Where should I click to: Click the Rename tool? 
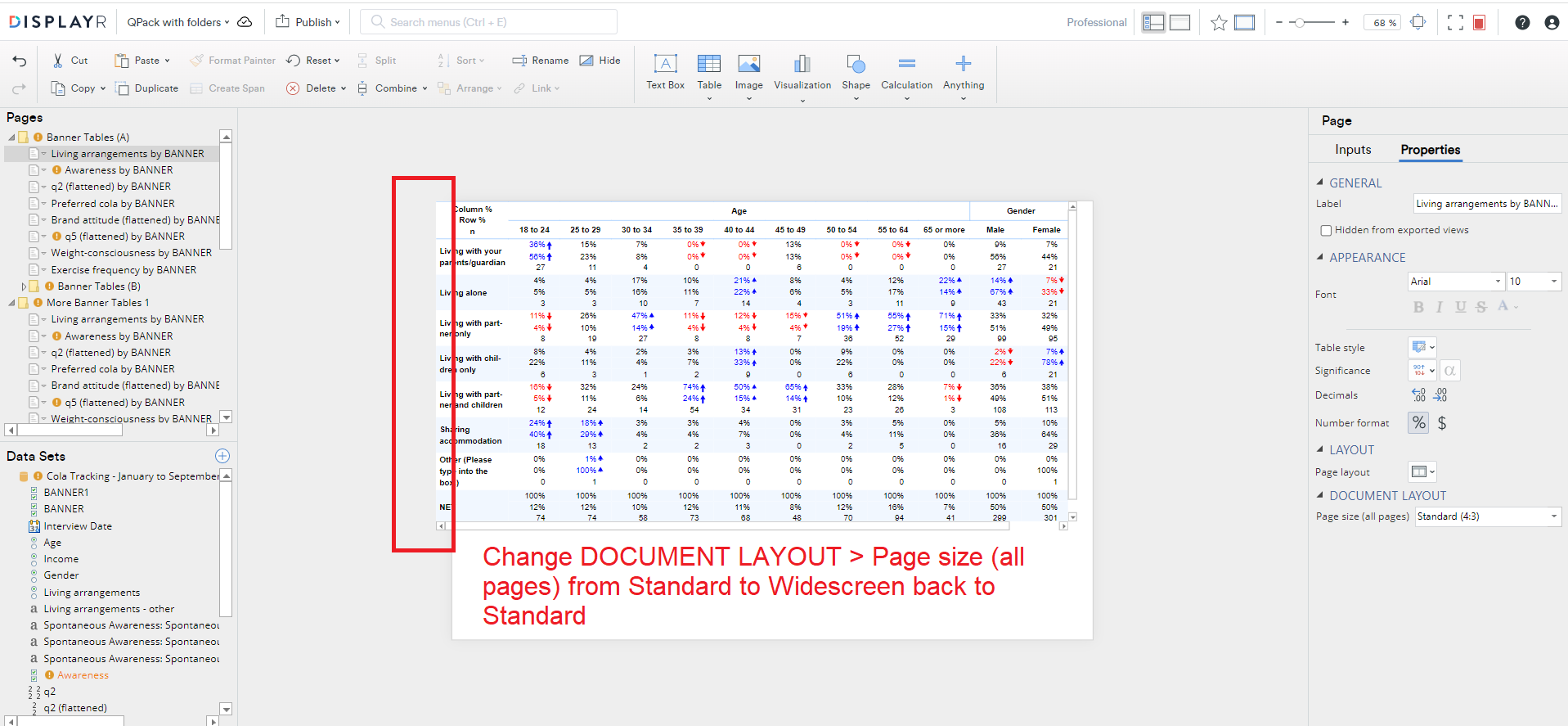click(x=541, y=61)
